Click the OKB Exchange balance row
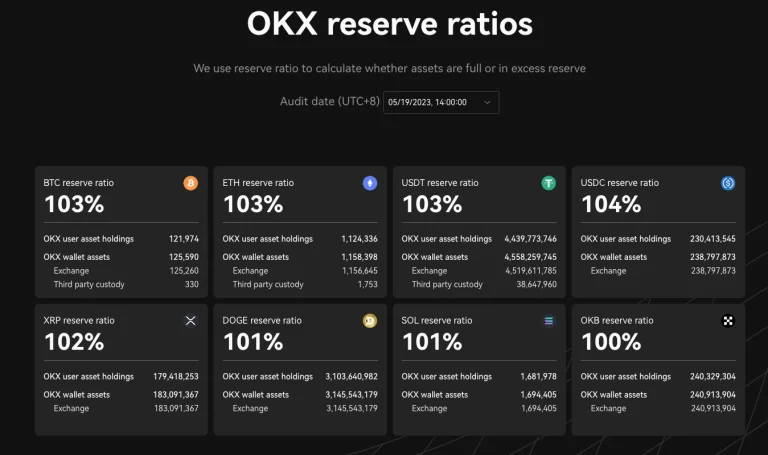Screen dimensions: 768x455 click(658, 408)
